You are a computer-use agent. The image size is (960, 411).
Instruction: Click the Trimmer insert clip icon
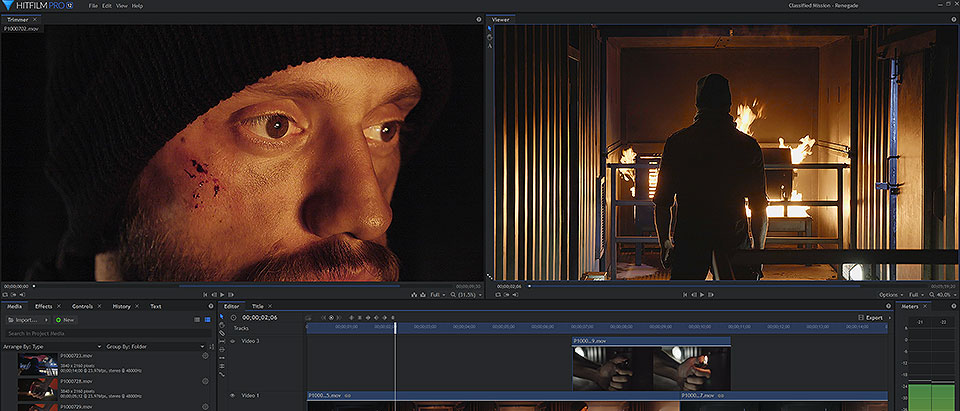tap(414, 295)
